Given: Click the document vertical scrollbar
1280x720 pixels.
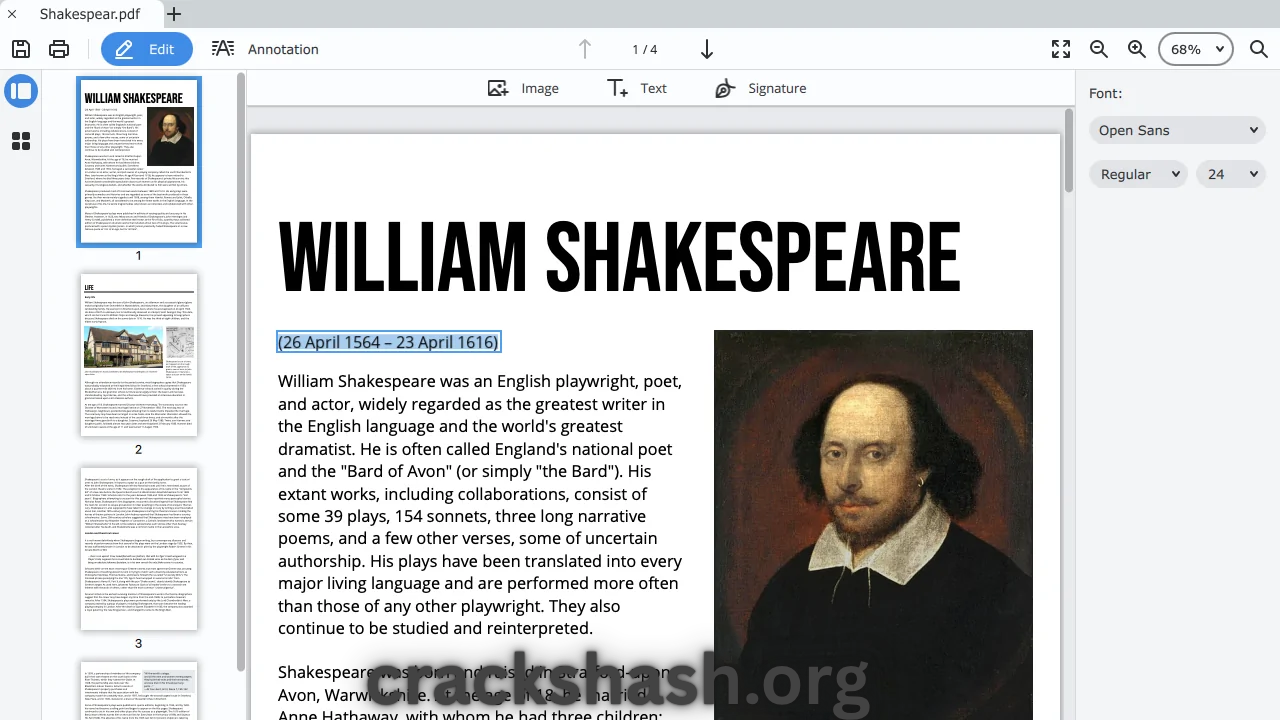Looking at the screenshot, I should [1067, 150].
